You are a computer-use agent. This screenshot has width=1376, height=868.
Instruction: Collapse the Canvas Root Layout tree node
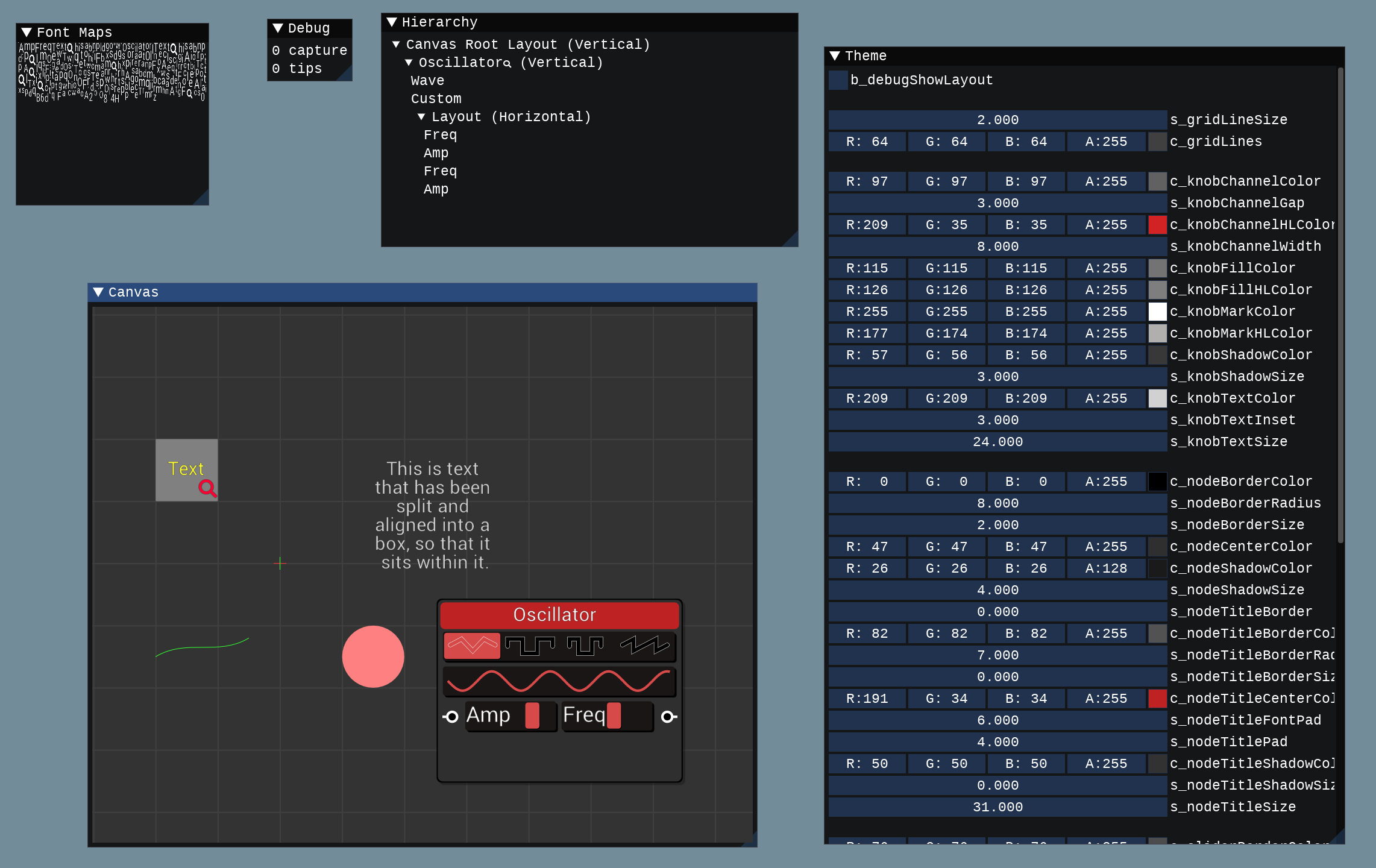click(x=396, y=45)
